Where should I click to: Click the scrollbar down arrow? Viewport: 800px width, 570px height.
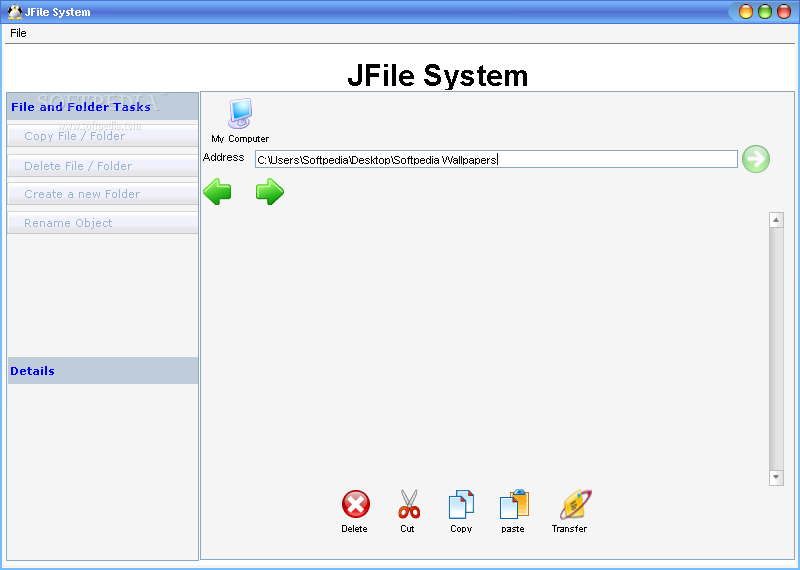click(x=776, y=478)
